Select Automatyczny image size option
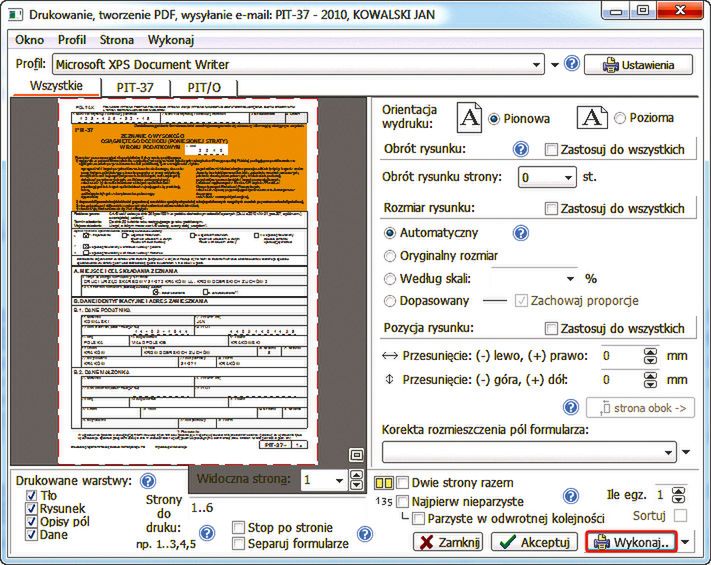 [x=390, y=233]
